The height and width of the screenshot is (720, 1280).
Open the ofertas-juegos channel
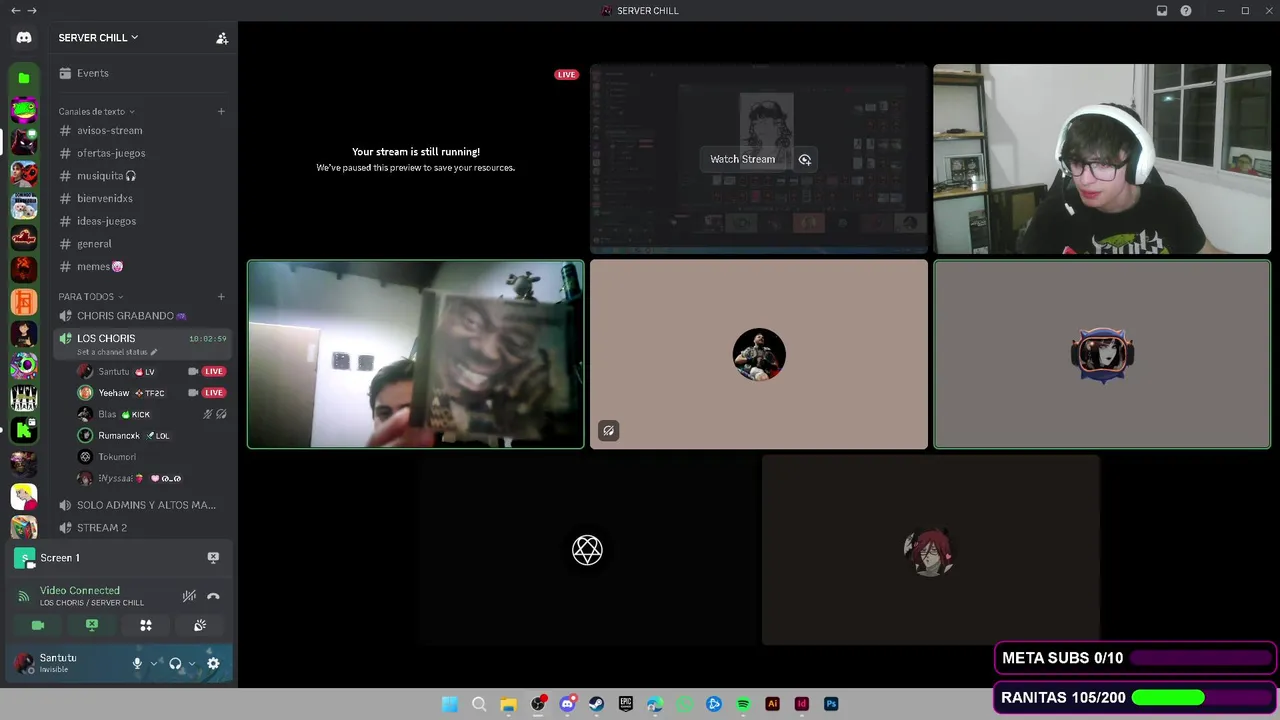point(143,153)
